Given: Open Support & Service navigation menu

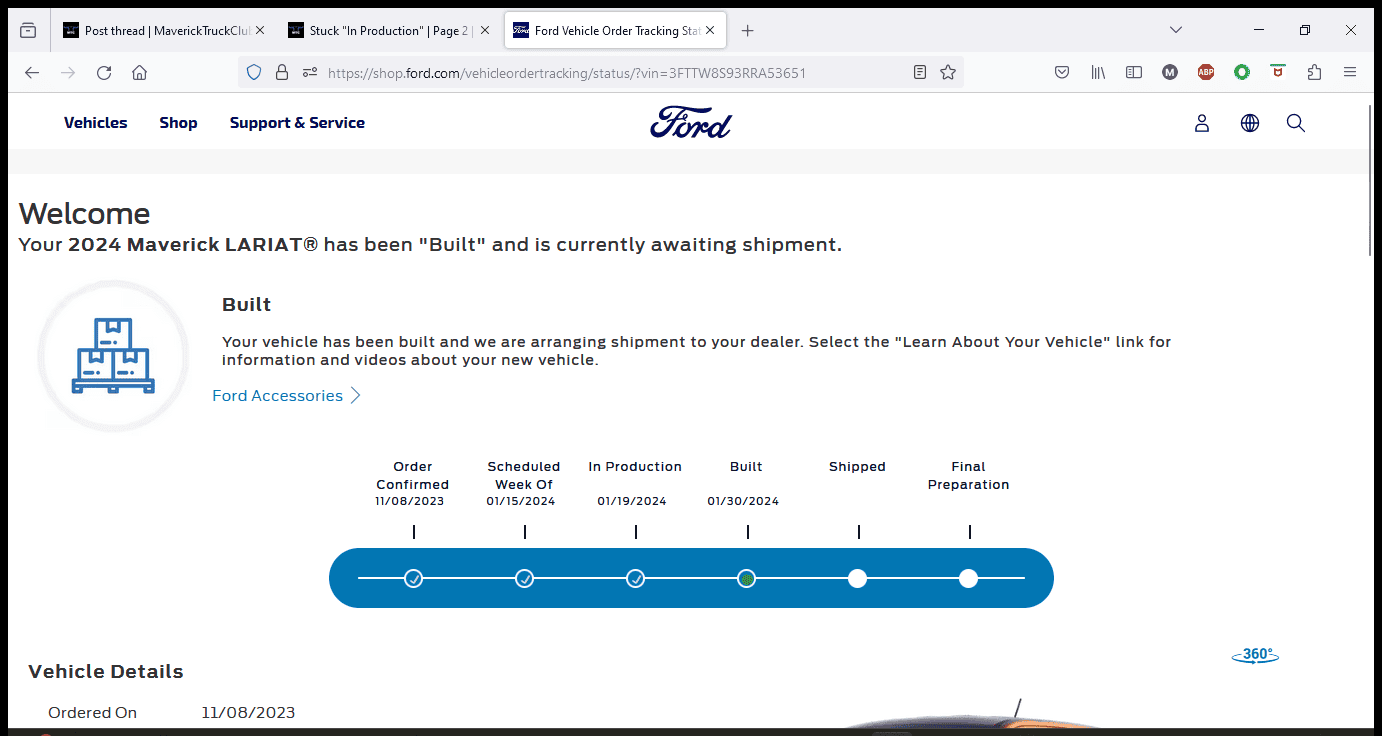Looking at the screenshot, I should pos(297,123).
